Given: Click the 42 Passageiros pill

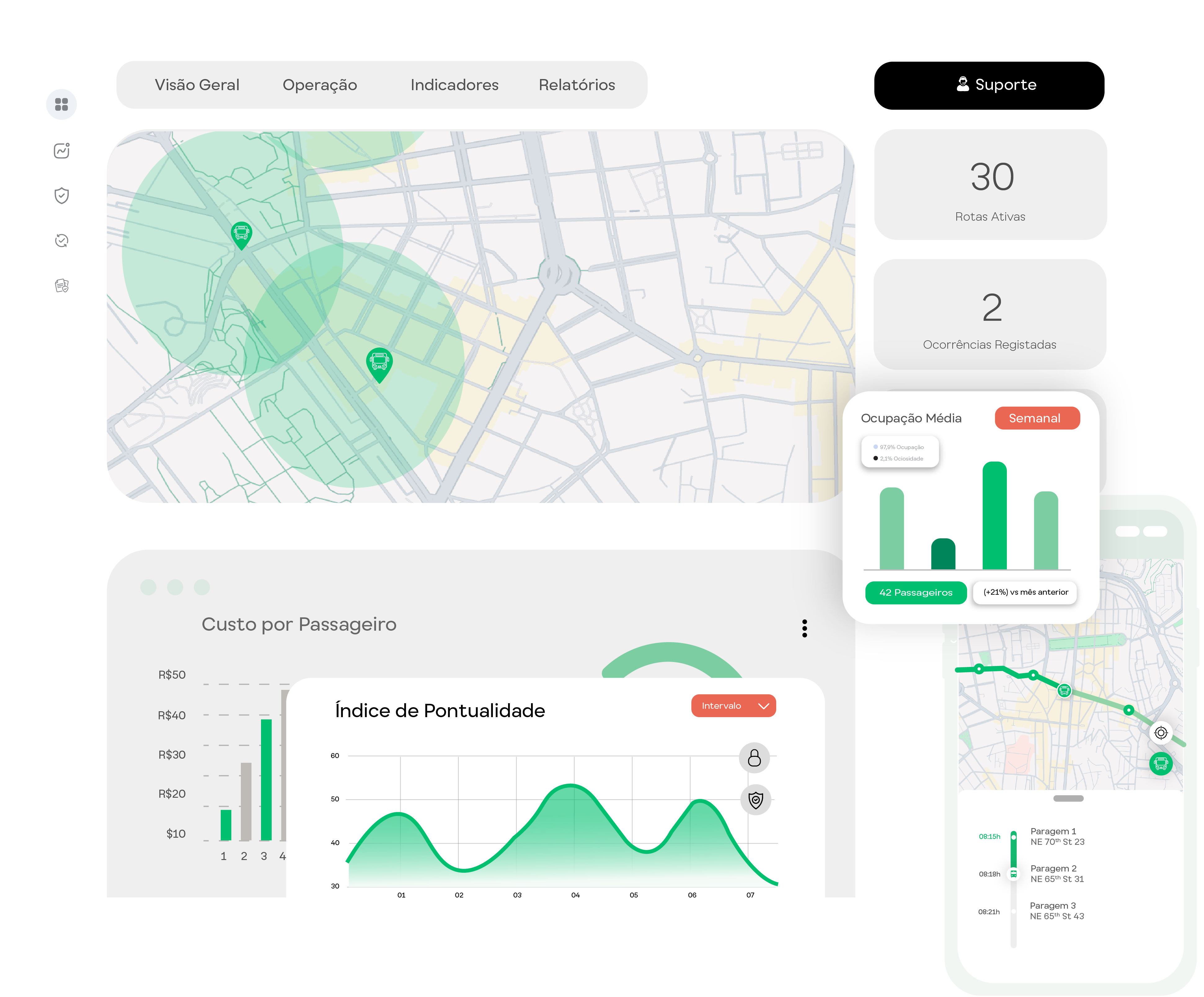Looking at the screenshot, I should click(x=916, y=592).
